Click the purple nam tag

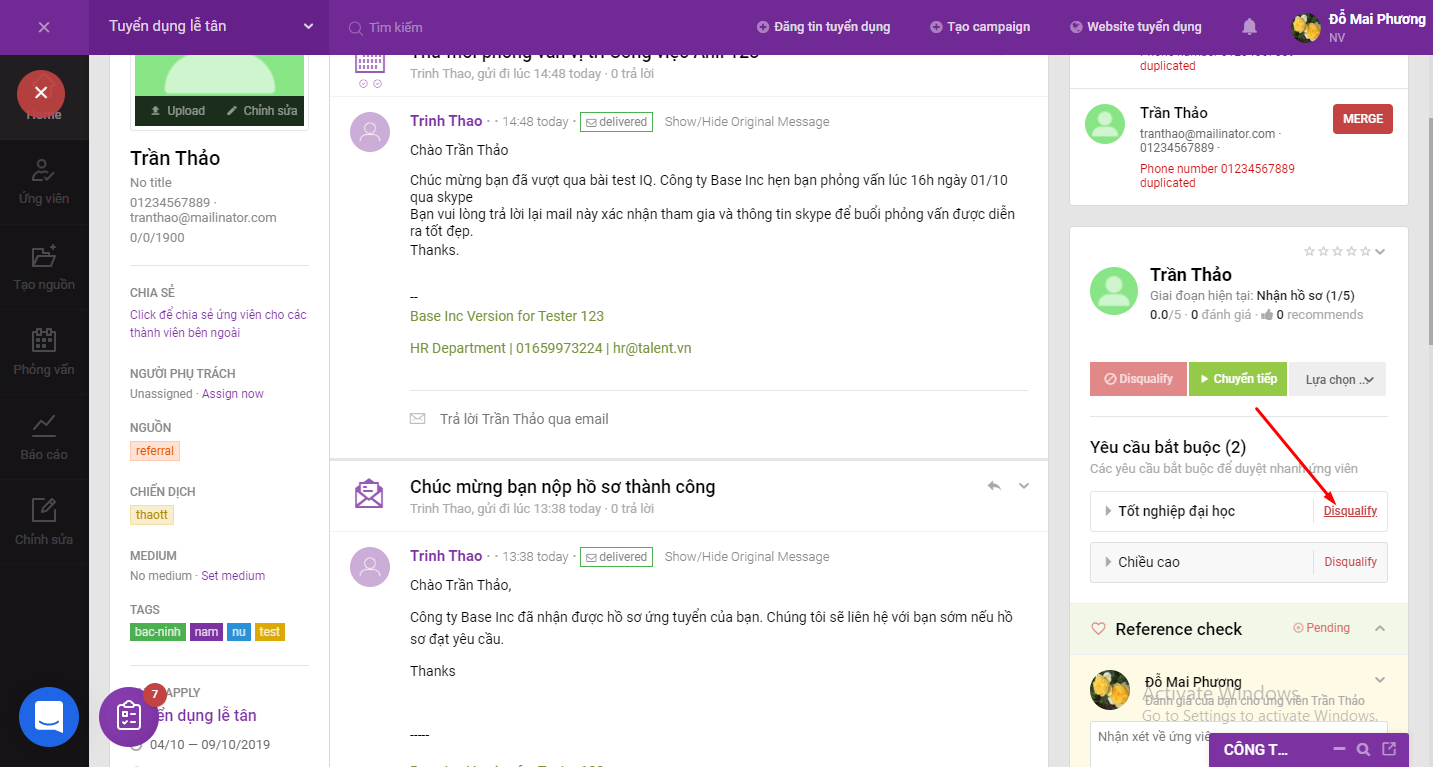[x=207, y=632]
